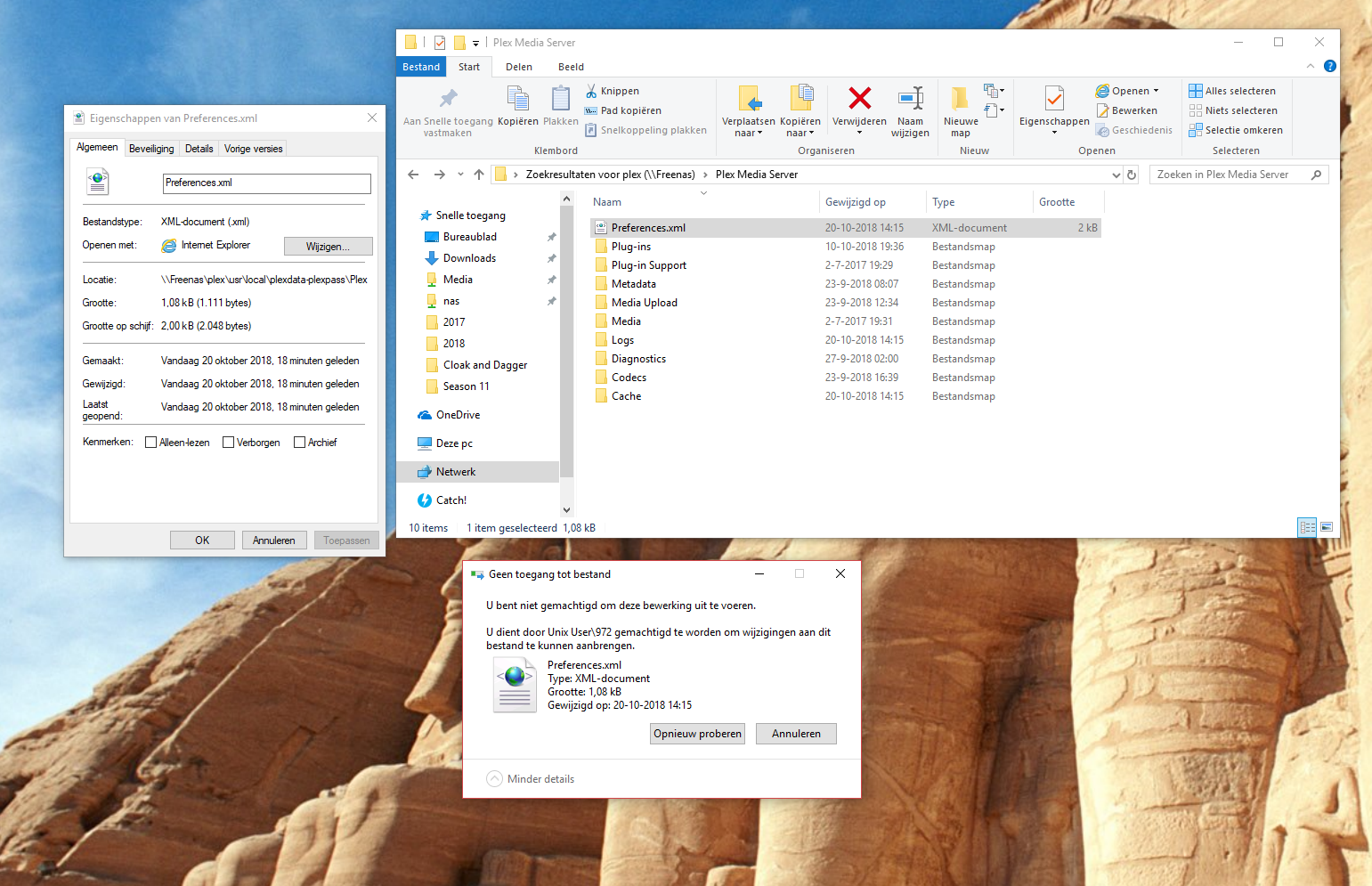Switch to details view layout
Screen dimensions: 1372x886
[x=1307, y=527]
